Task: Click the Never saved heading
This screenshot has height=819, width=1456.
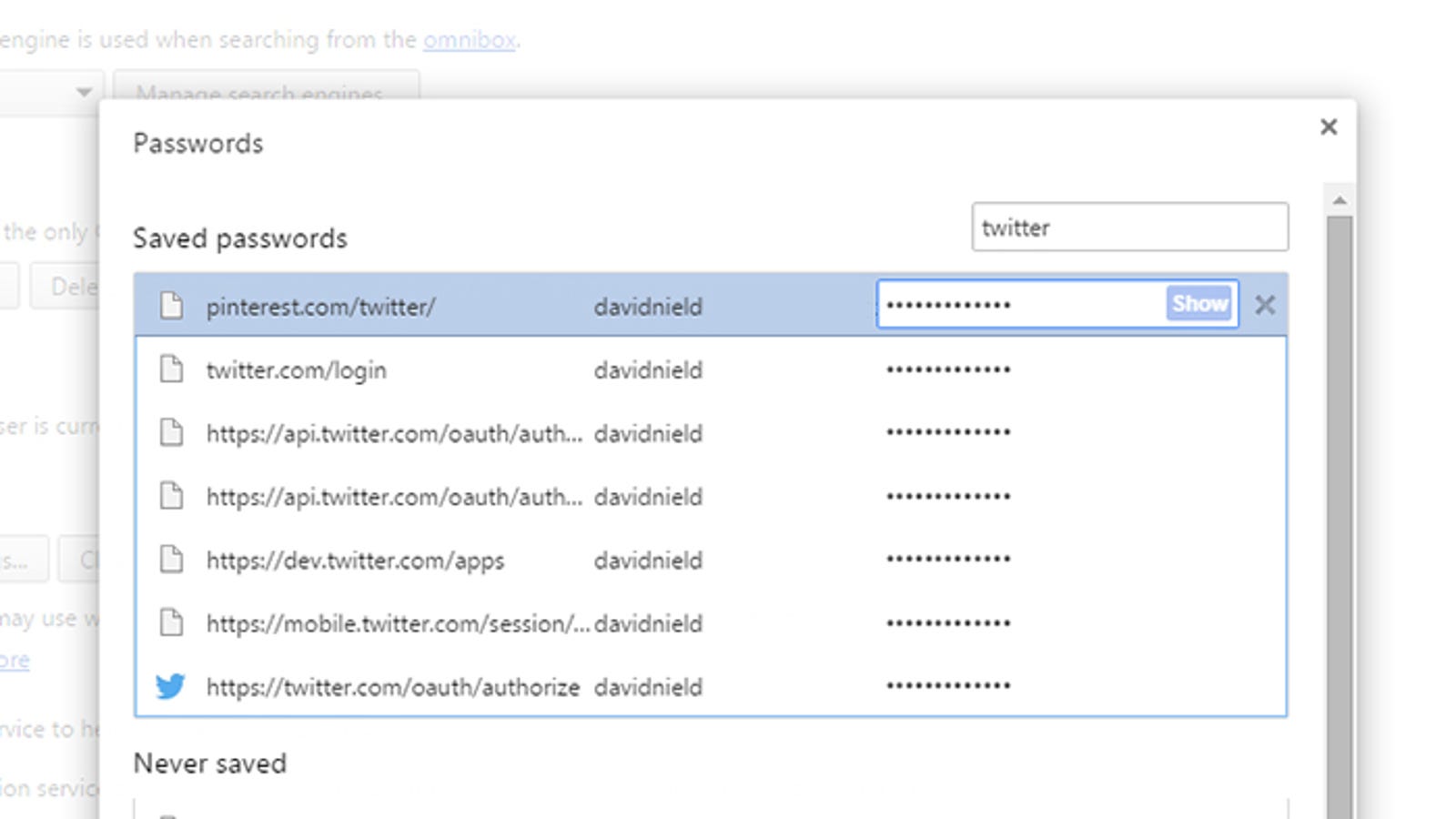Action: tap(210, 763)
